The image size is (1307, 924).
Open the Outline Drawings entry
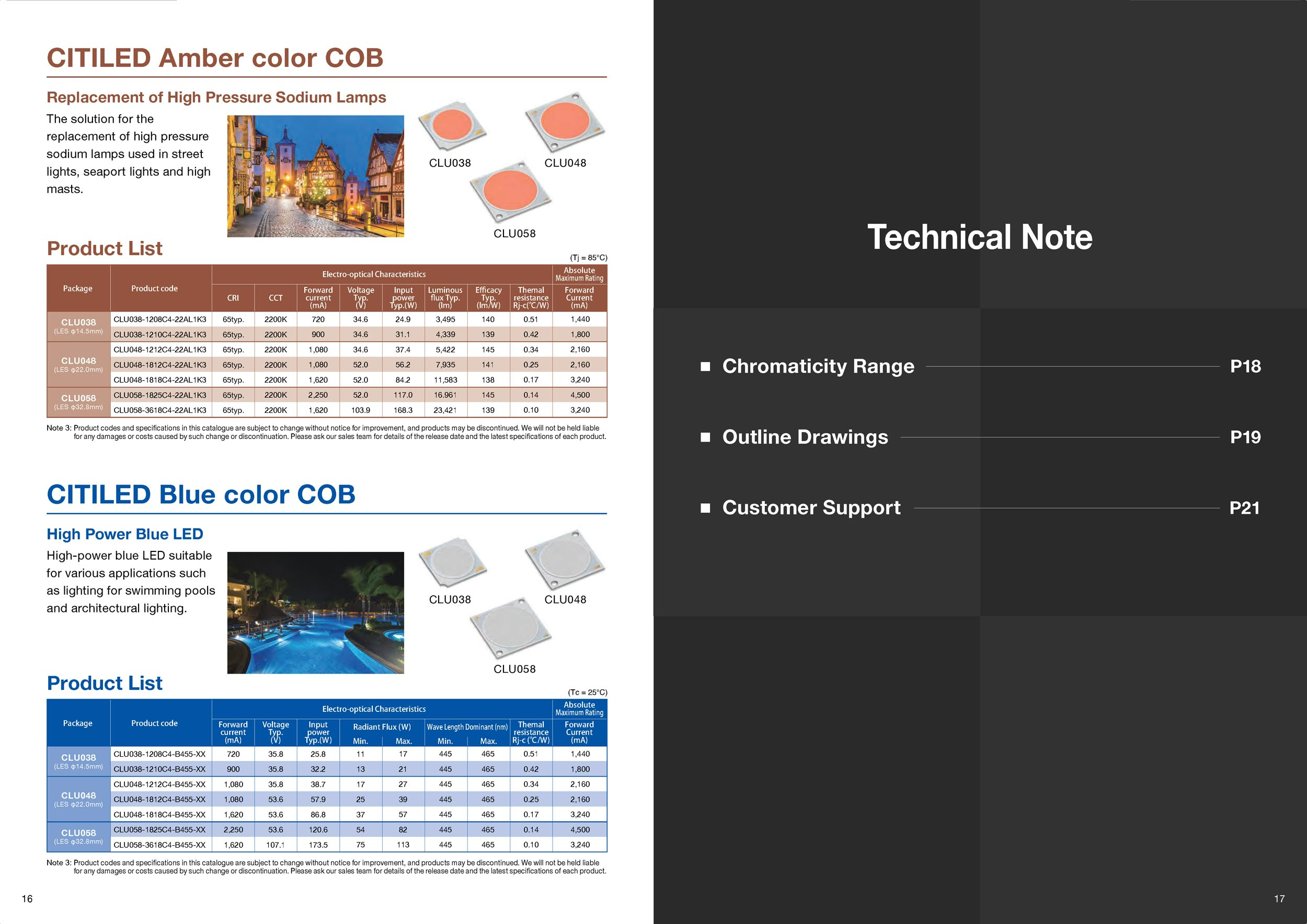(805, 437)
